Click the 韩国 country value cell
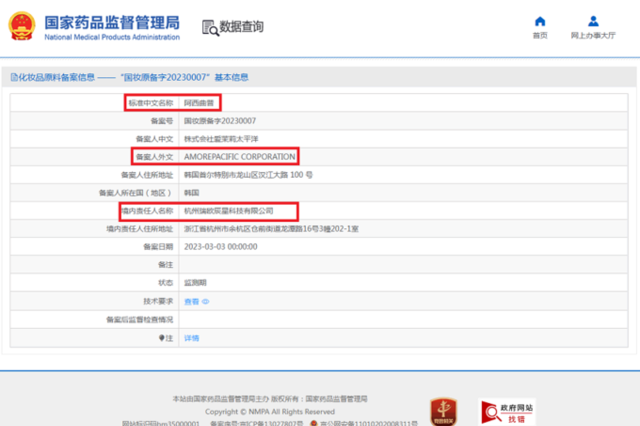 pyautogui.click(x=191, y=193)
